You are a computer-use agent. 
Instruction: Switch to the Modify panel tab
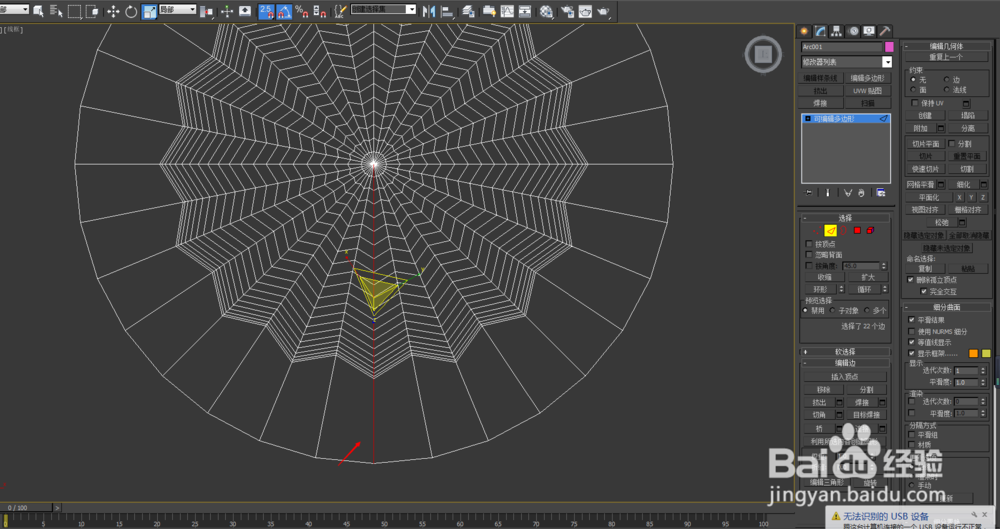click(821, 31)
